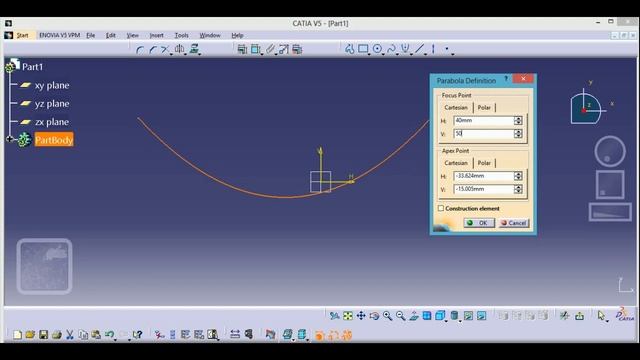Select the Parabola conic tool icon

[405, 49]
